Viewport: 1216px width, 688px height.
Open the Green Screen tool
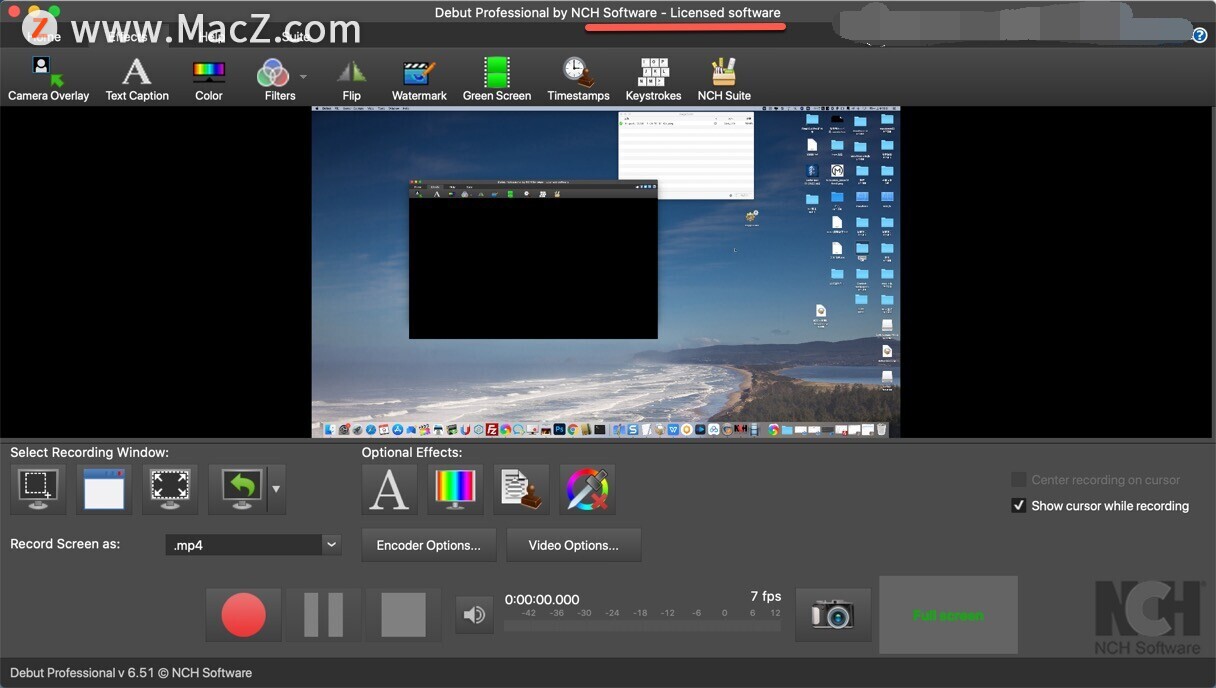[497, 79]
